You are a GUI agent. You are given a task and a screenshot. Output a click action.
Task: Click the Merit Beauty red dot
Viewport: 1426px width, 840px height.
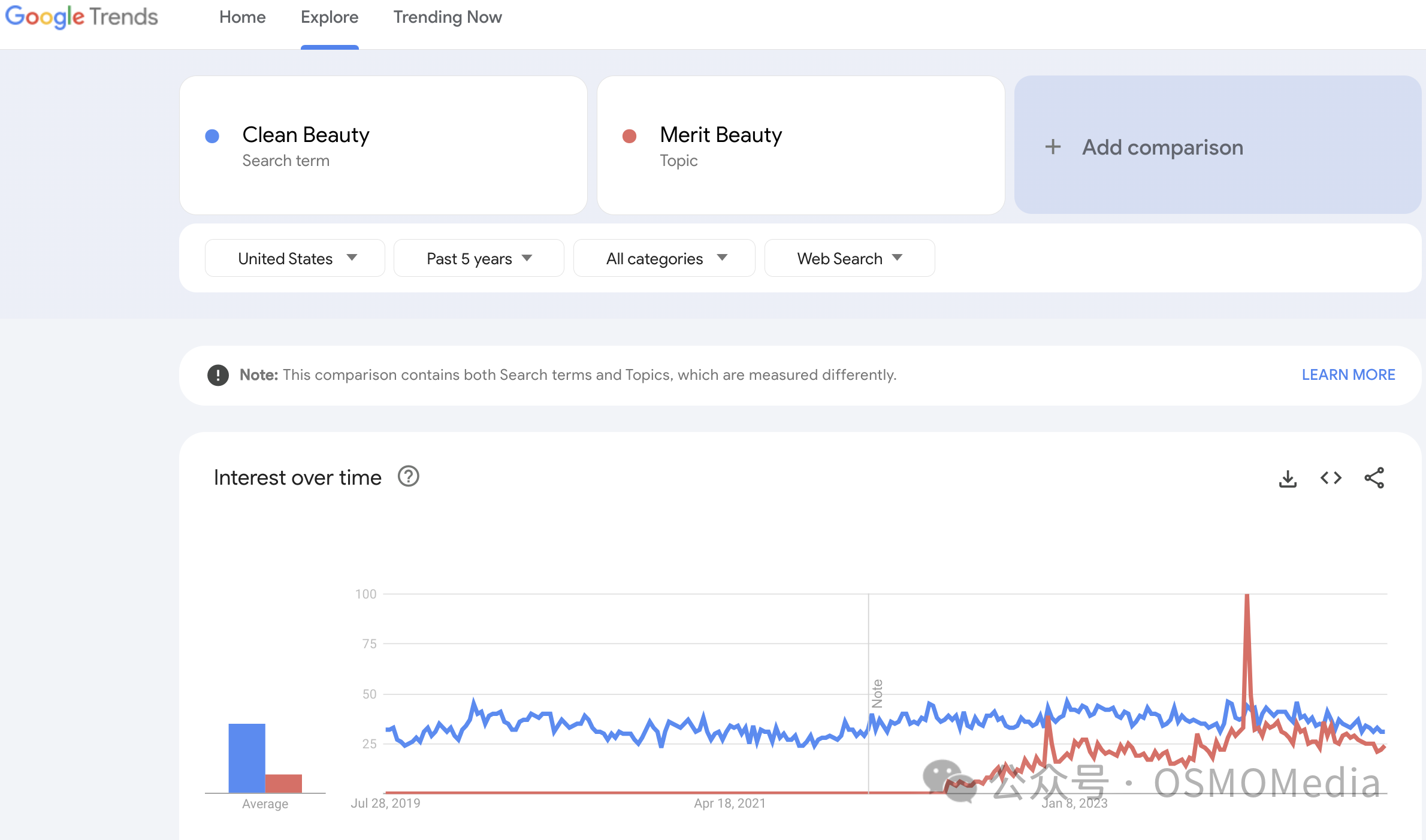click(x=629, y=136)
